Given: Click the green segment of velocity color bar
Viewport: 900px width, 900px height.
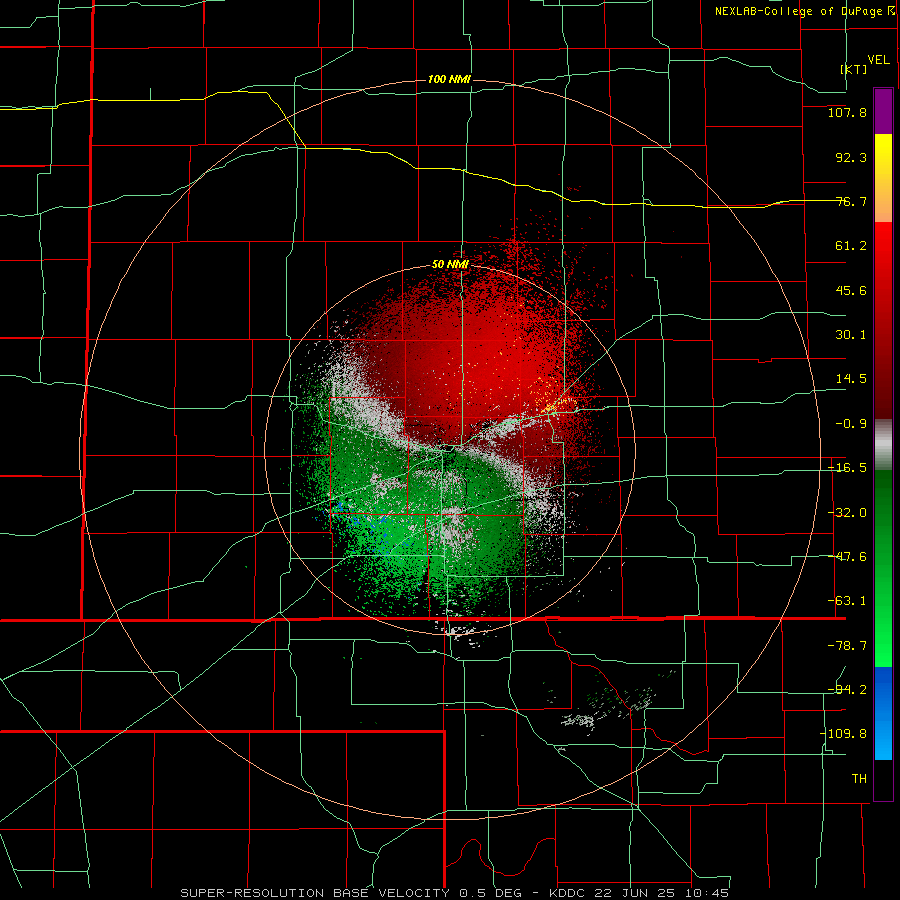Looking at the screenshot, I should pos(883,568).
